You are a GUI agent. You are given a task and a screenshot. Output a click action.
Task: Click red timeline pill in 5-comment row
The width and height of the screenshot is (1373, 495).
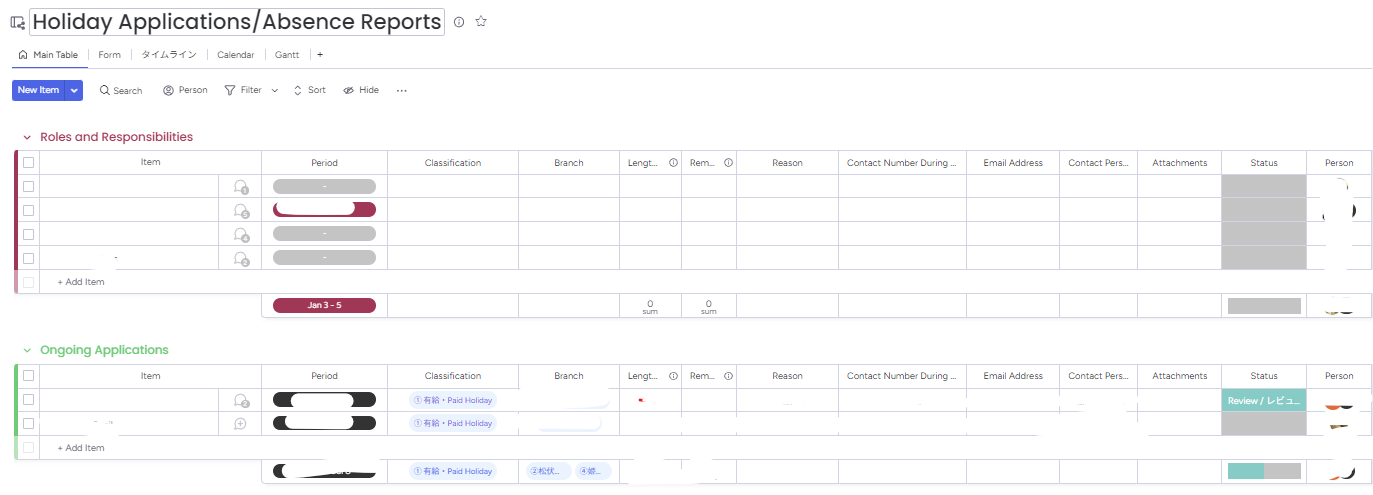coord(324,210)
